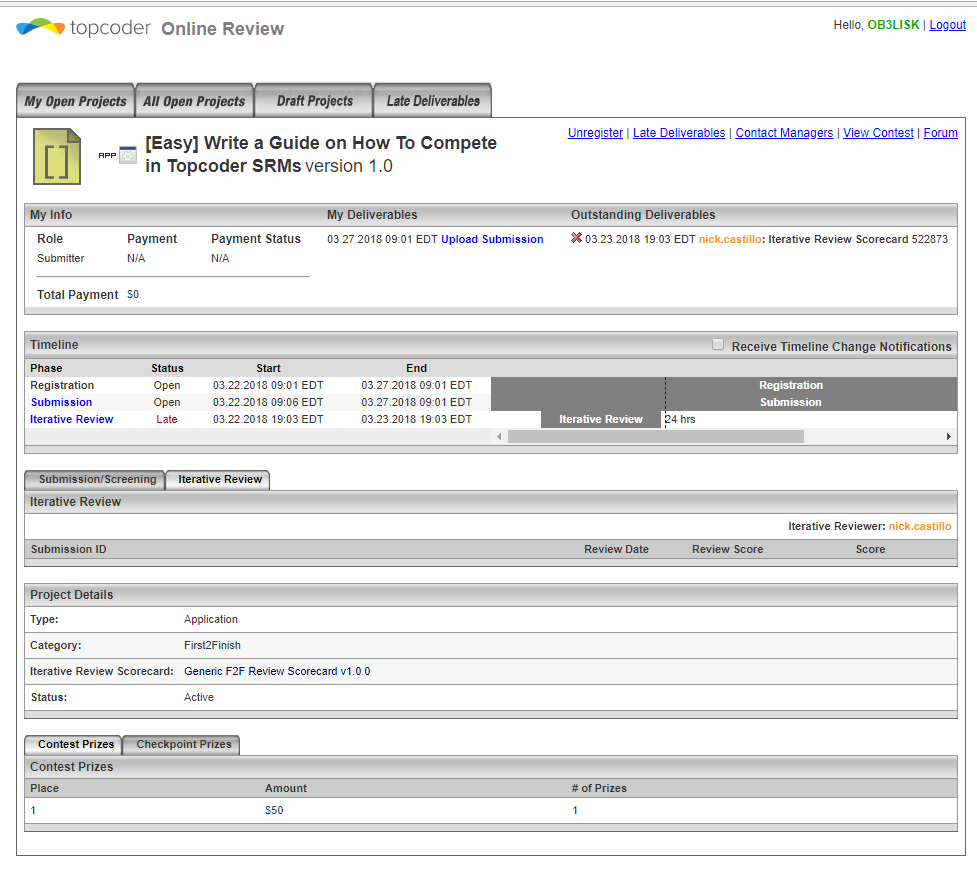Open nick.castillo Iterative Reviewer link
This screenshot has width=977, height=869.
tap(920, 526)
